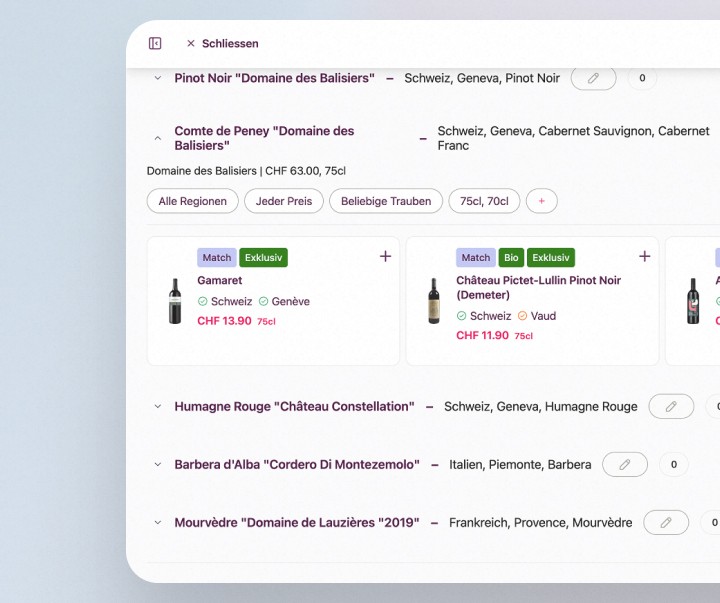Add a new filter with the plus chip

(x=542, y=201)
